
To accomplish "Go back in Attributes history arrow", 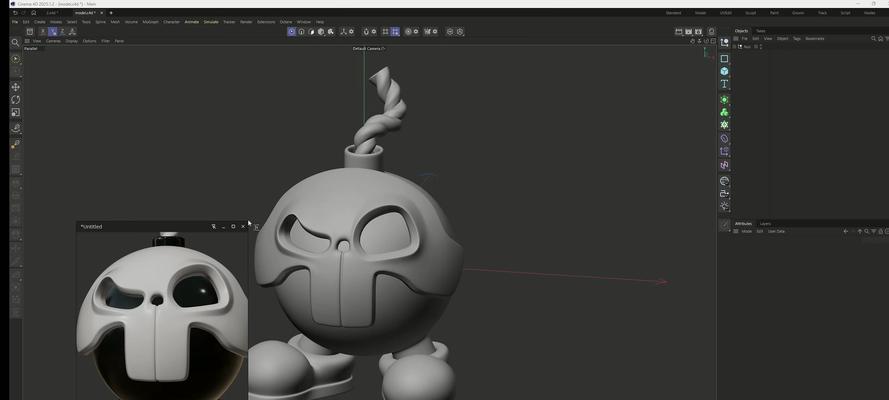I will (845, 231).
